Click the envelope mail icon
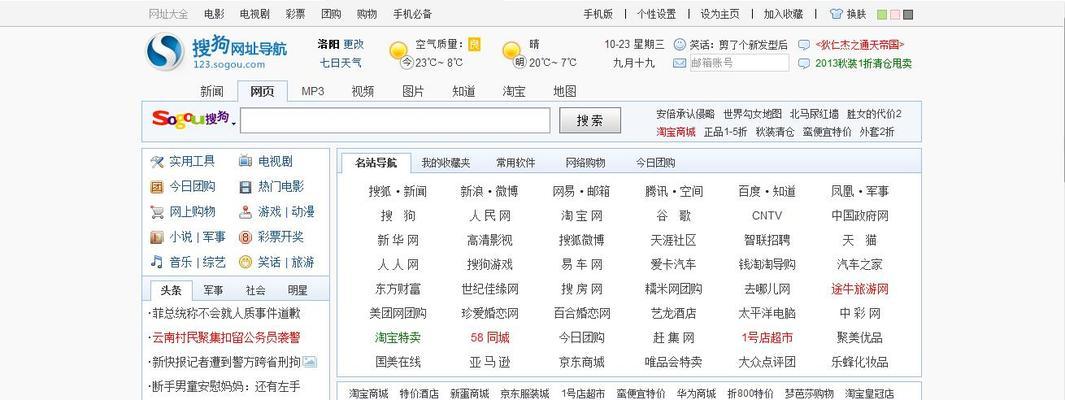Image resolution: width=1065 pixels, height=400 pixels. [679, 63]
